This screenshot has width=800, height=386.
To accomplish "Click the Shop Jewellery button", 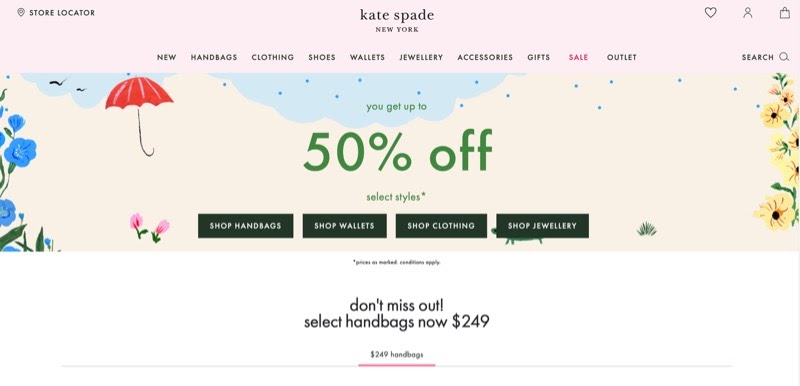I will coord(542,226).
